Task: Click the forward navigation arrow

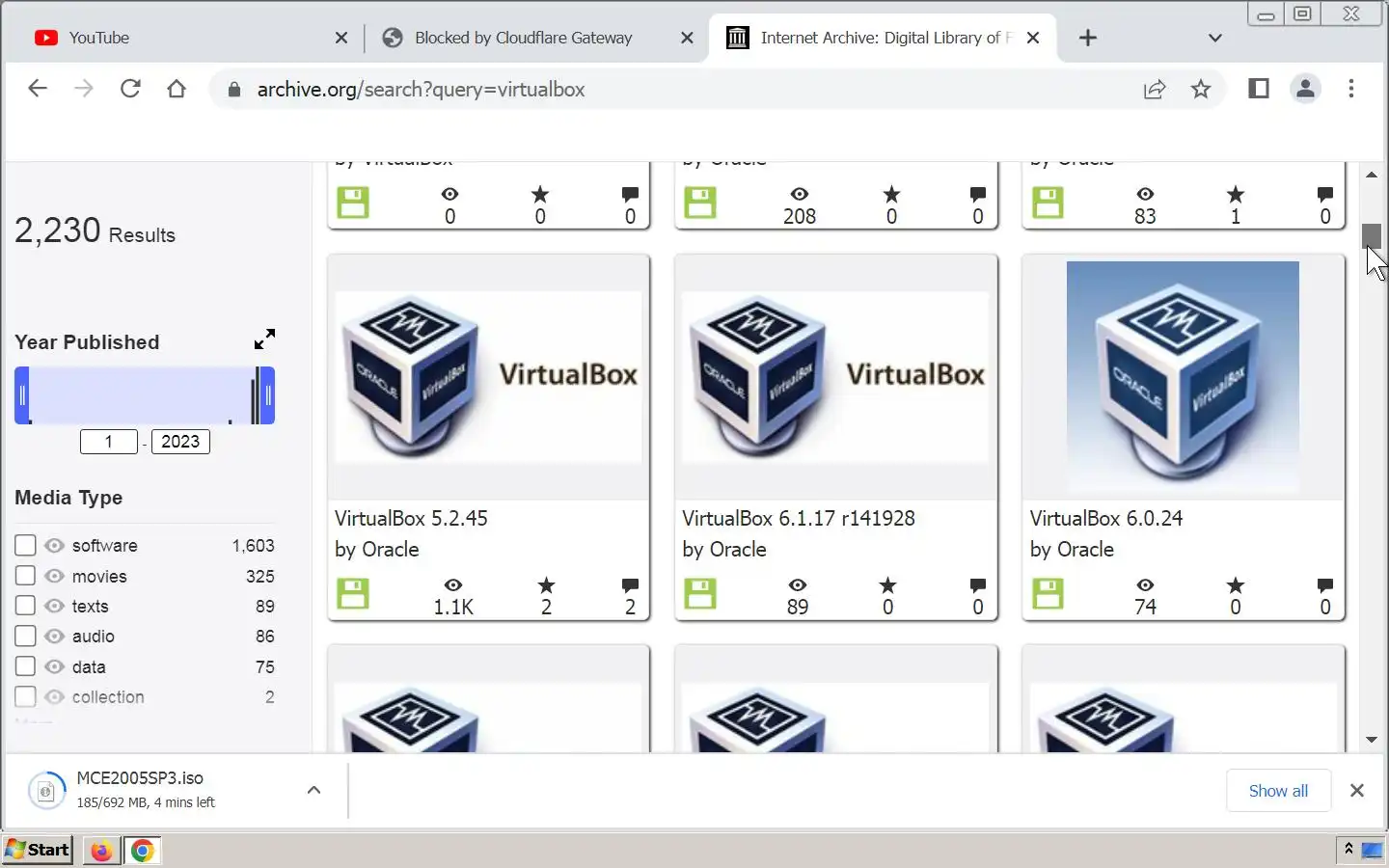Action: pyautogui.click(x=84, y=89)
